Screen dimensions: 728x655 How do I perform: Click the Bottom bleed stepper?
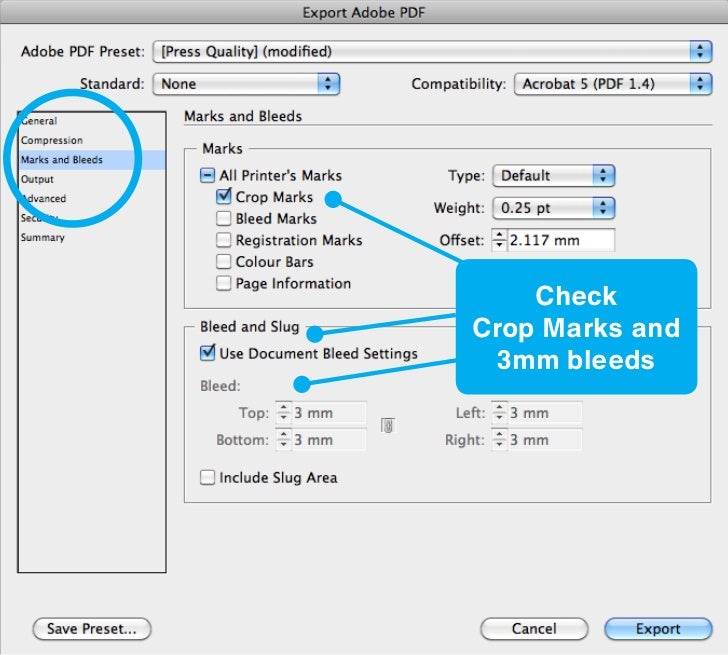point(283,440)
